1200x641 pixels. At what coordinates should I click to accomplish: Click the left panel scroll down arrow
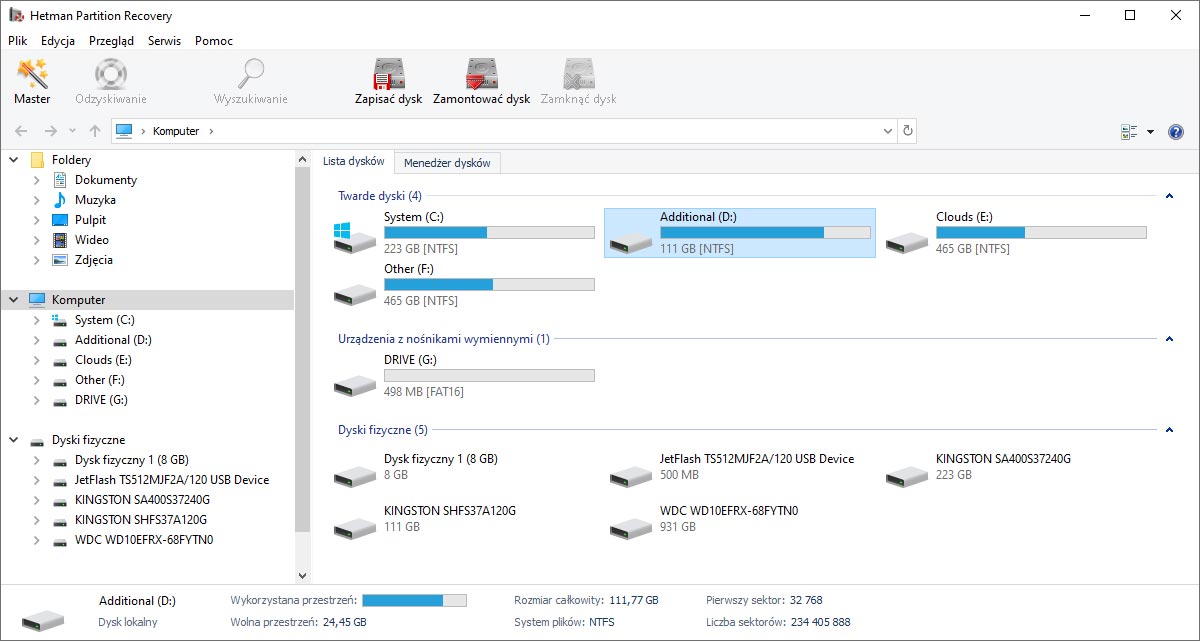click(x=303, y=576)
